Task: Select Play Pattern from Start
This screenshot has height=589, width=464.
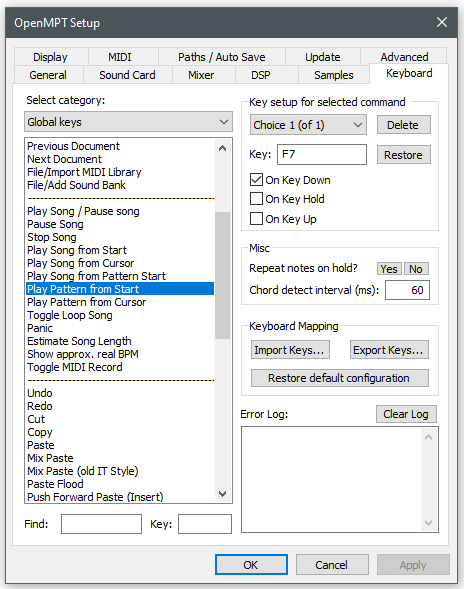Action: click(120, 289)
